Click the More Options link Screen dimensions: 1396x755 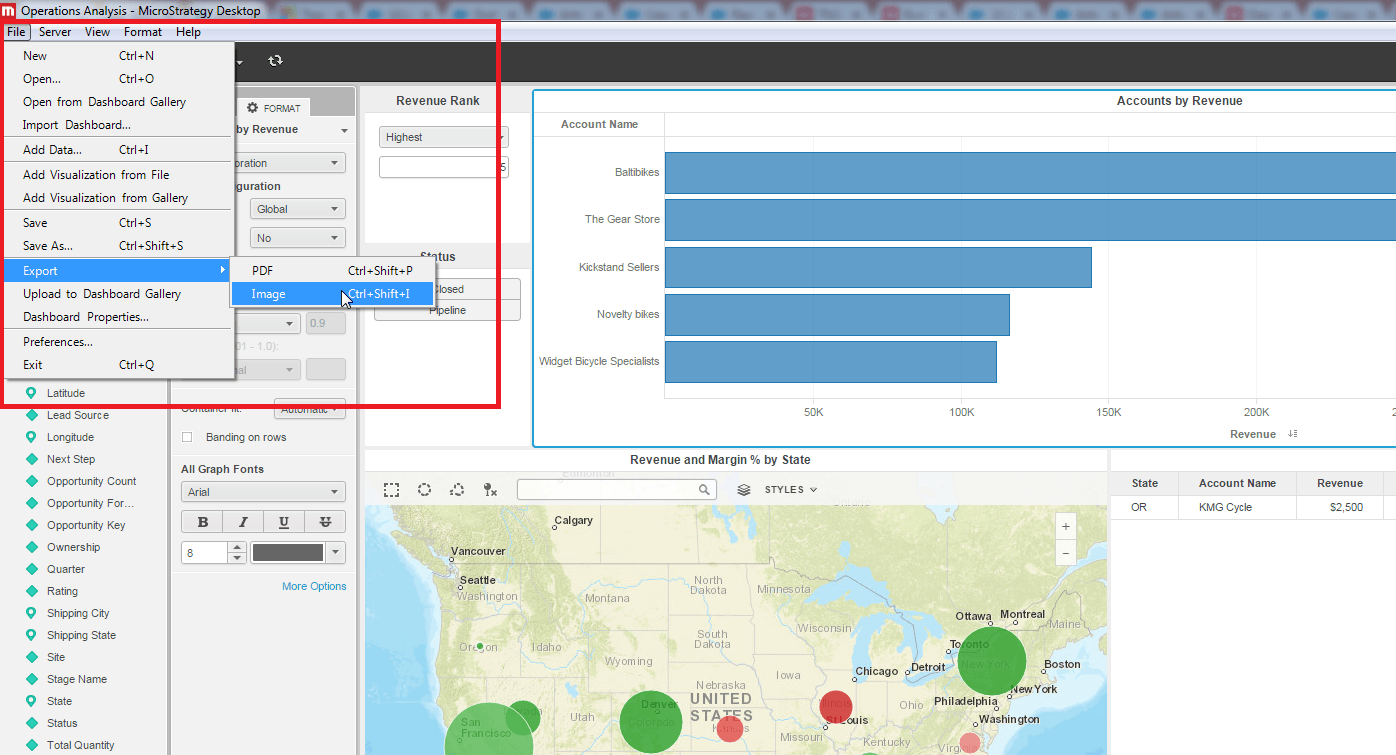tap(314, 586)
